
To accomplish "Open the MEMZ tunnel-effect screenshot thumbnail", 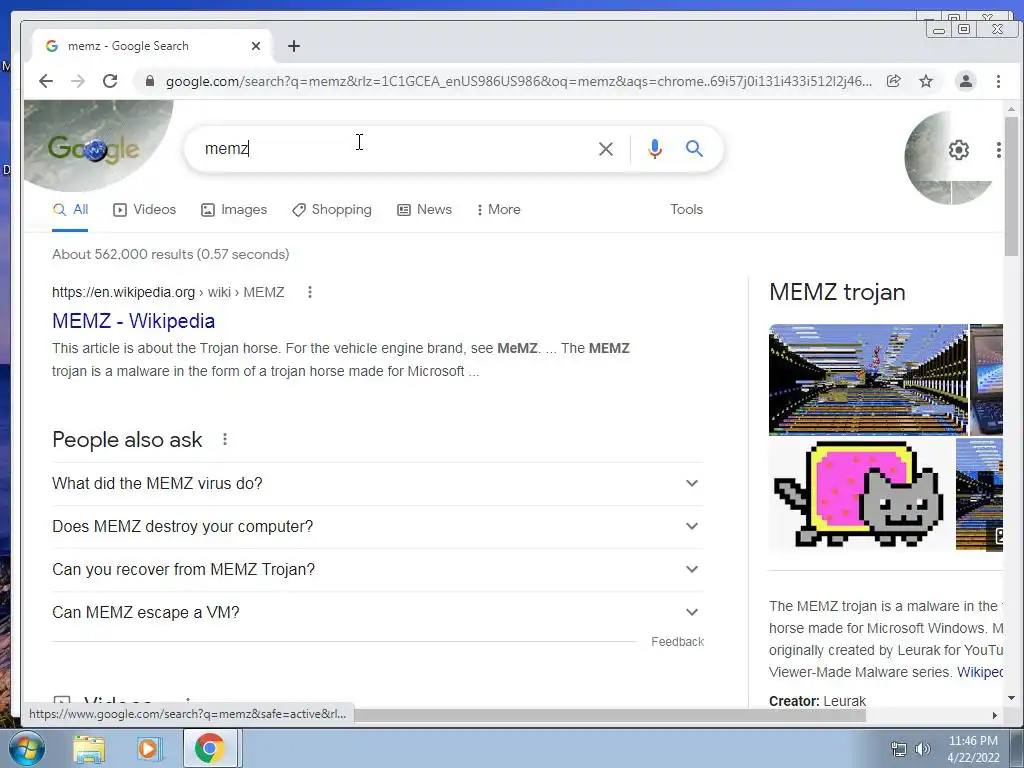I will click(x=868, y=379).
